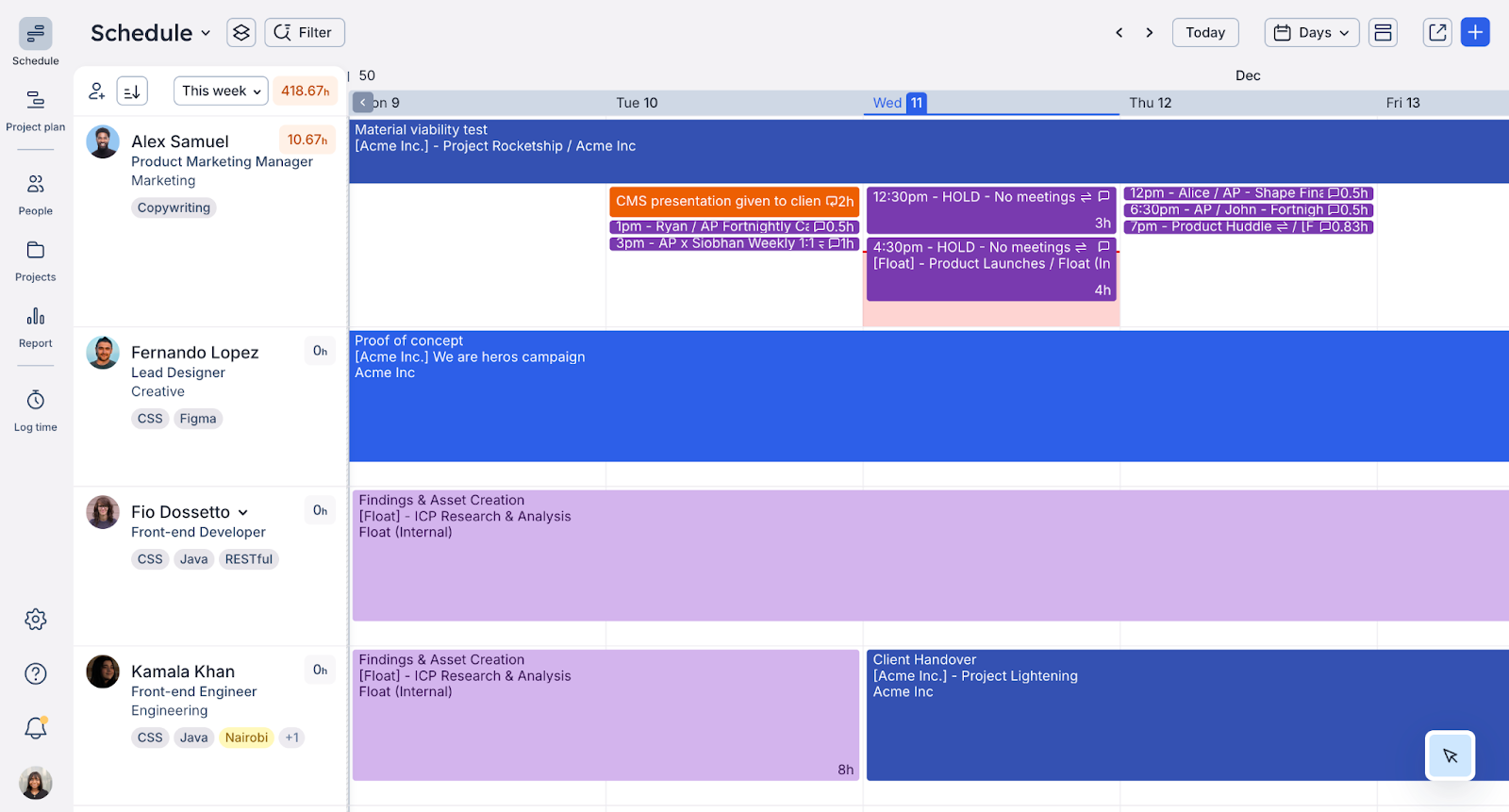Open the This week range dropdown
1509x812 pixels.
[221, 91]
